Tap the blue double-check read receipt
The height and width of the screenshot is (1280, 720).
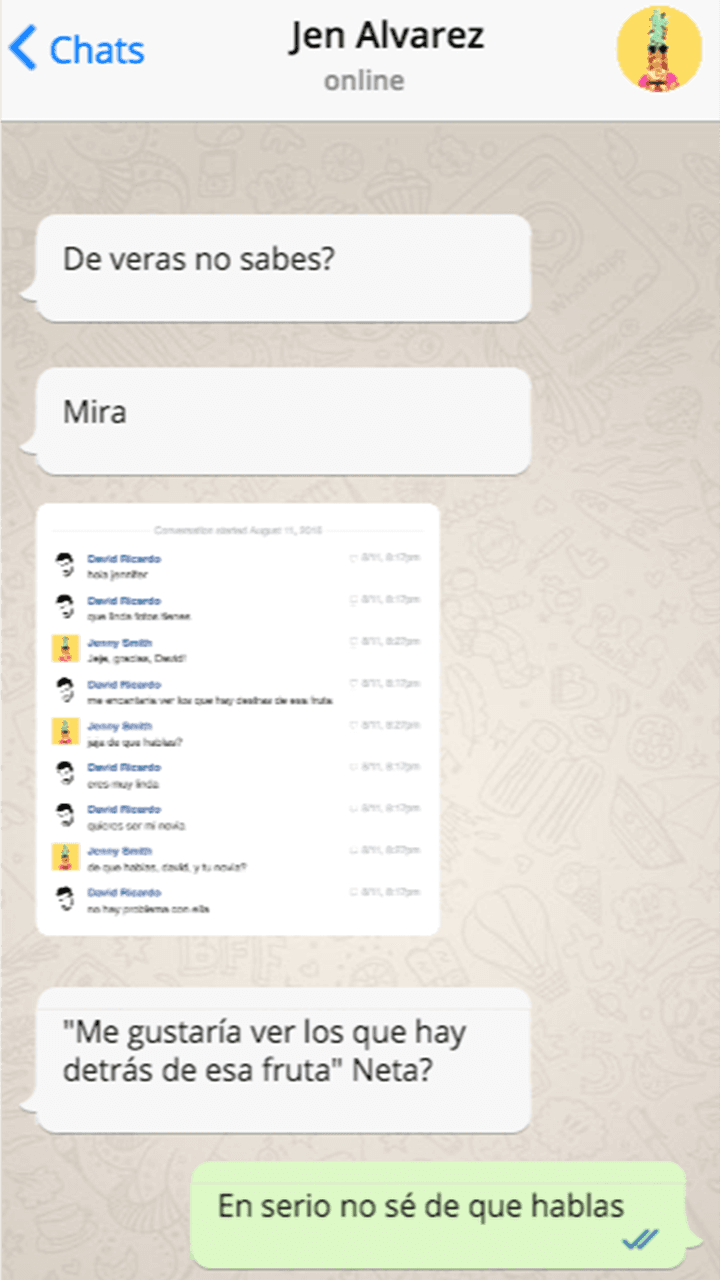(x=640, y=1240)
